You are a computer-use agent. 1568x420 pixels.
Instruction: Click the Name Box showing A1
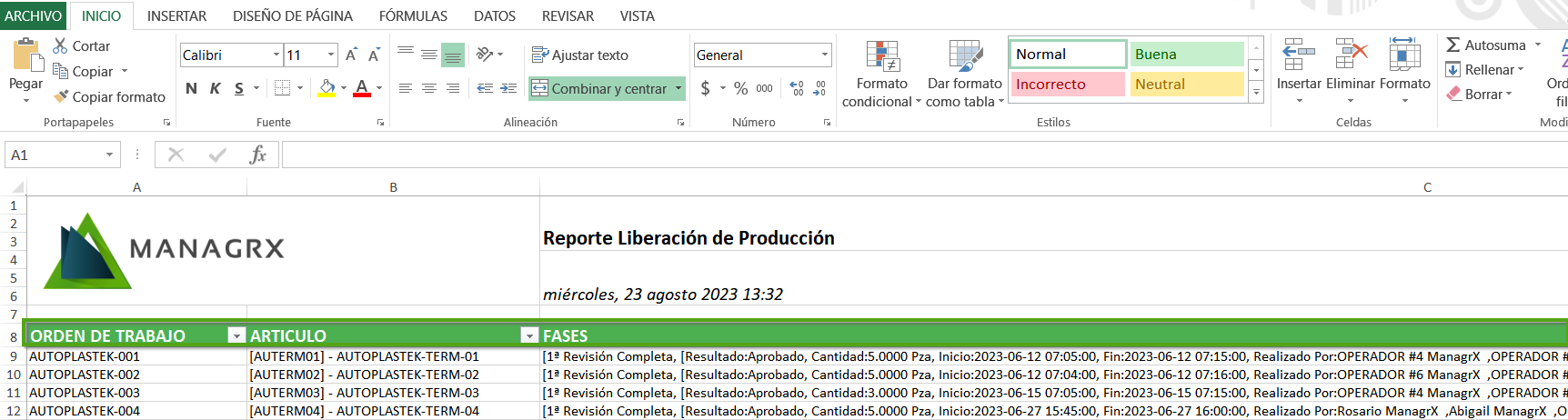(55, 155)
